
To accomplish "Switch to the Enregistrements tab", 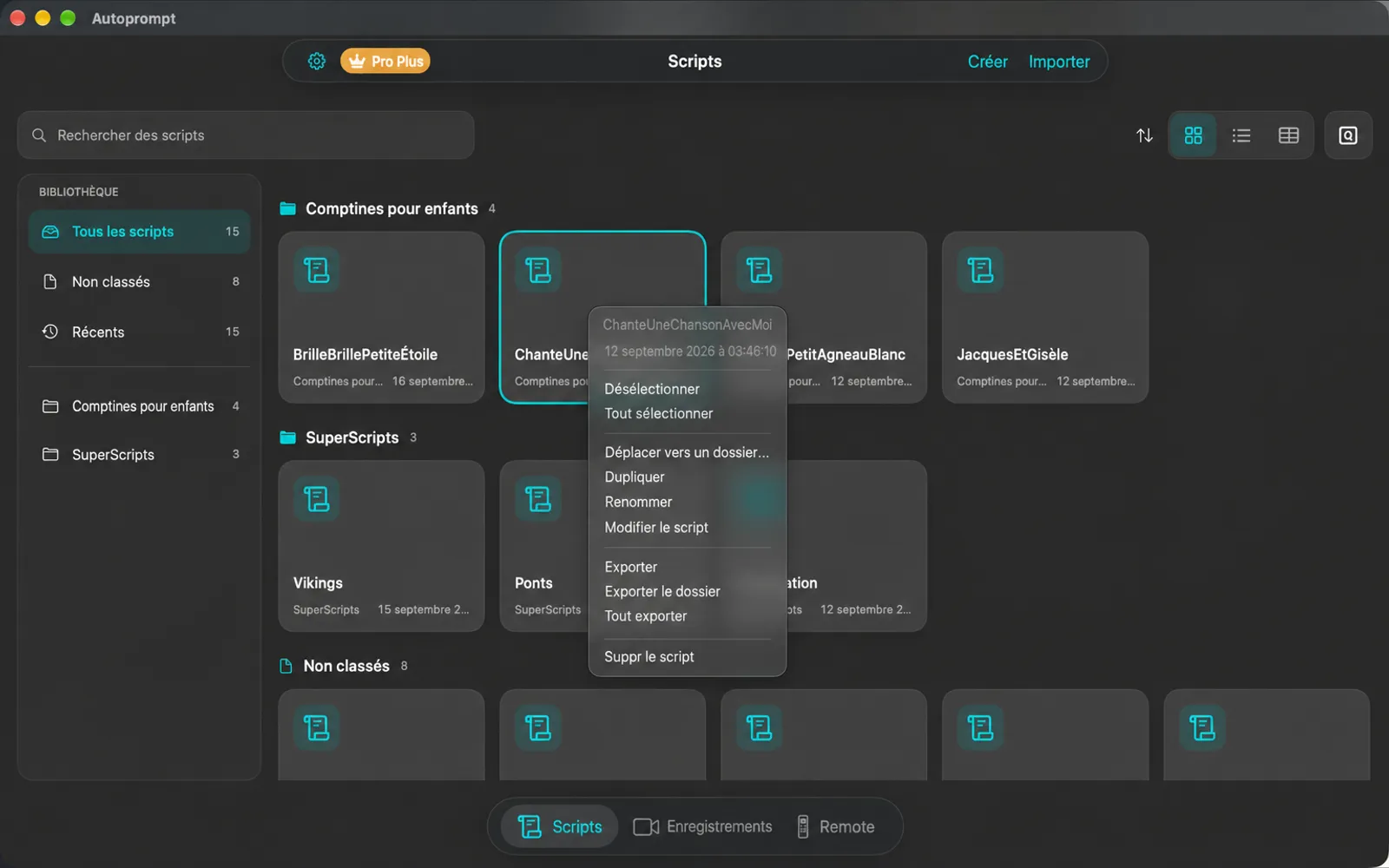I will 702,826.
